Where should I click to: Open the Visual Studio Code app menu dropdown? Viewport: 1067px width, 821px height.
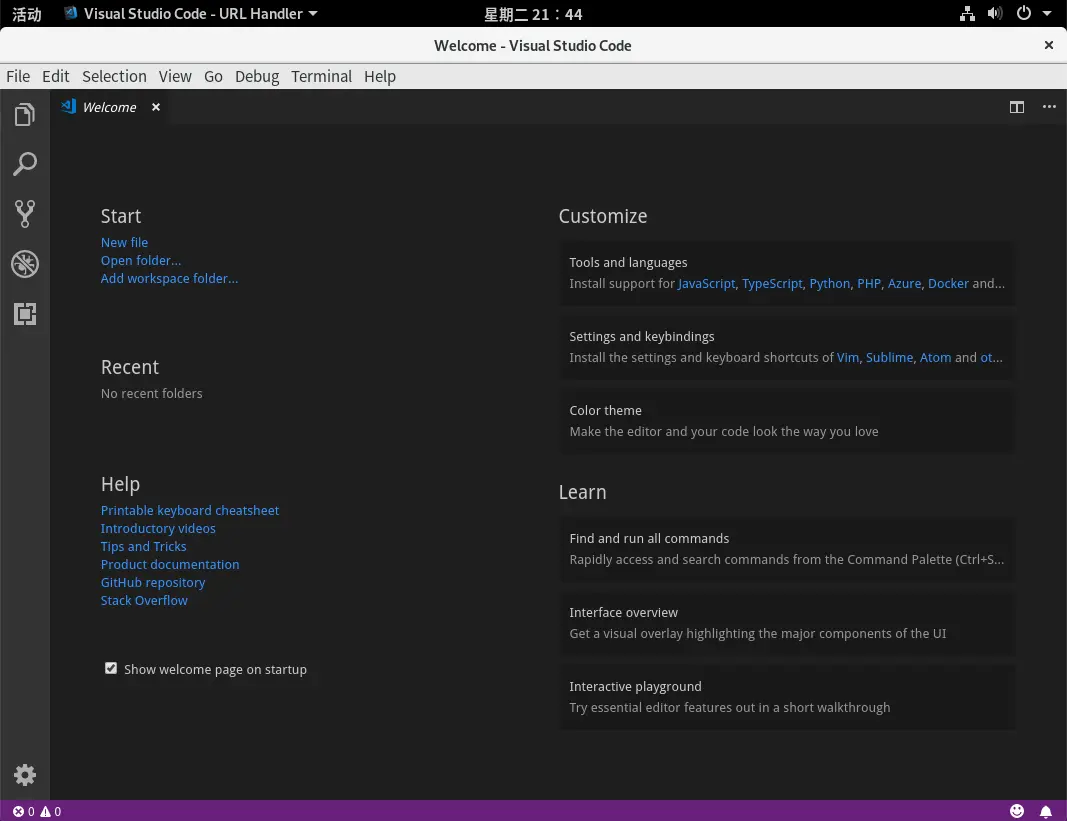[190, 13]
